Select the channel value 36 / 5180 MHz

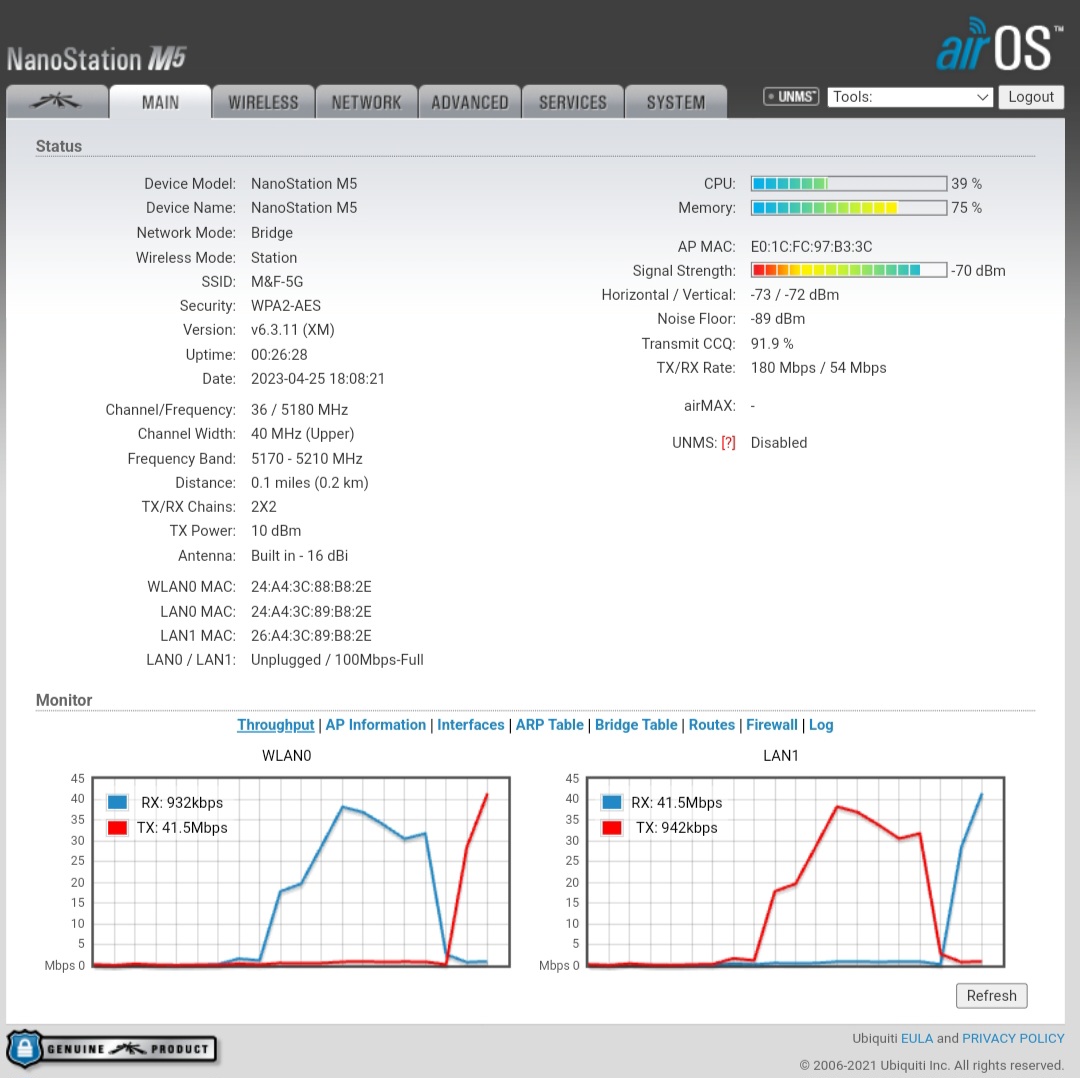[x=299, y=410]
